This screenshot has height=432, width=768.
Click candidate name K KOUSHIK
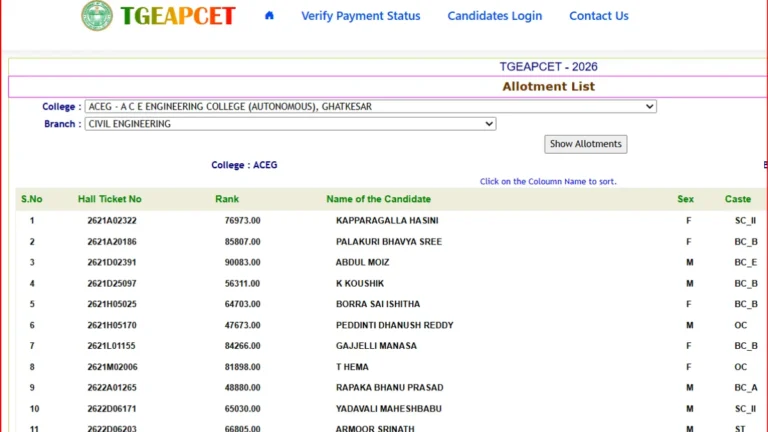pyautogui.click(x=360, y=283)
